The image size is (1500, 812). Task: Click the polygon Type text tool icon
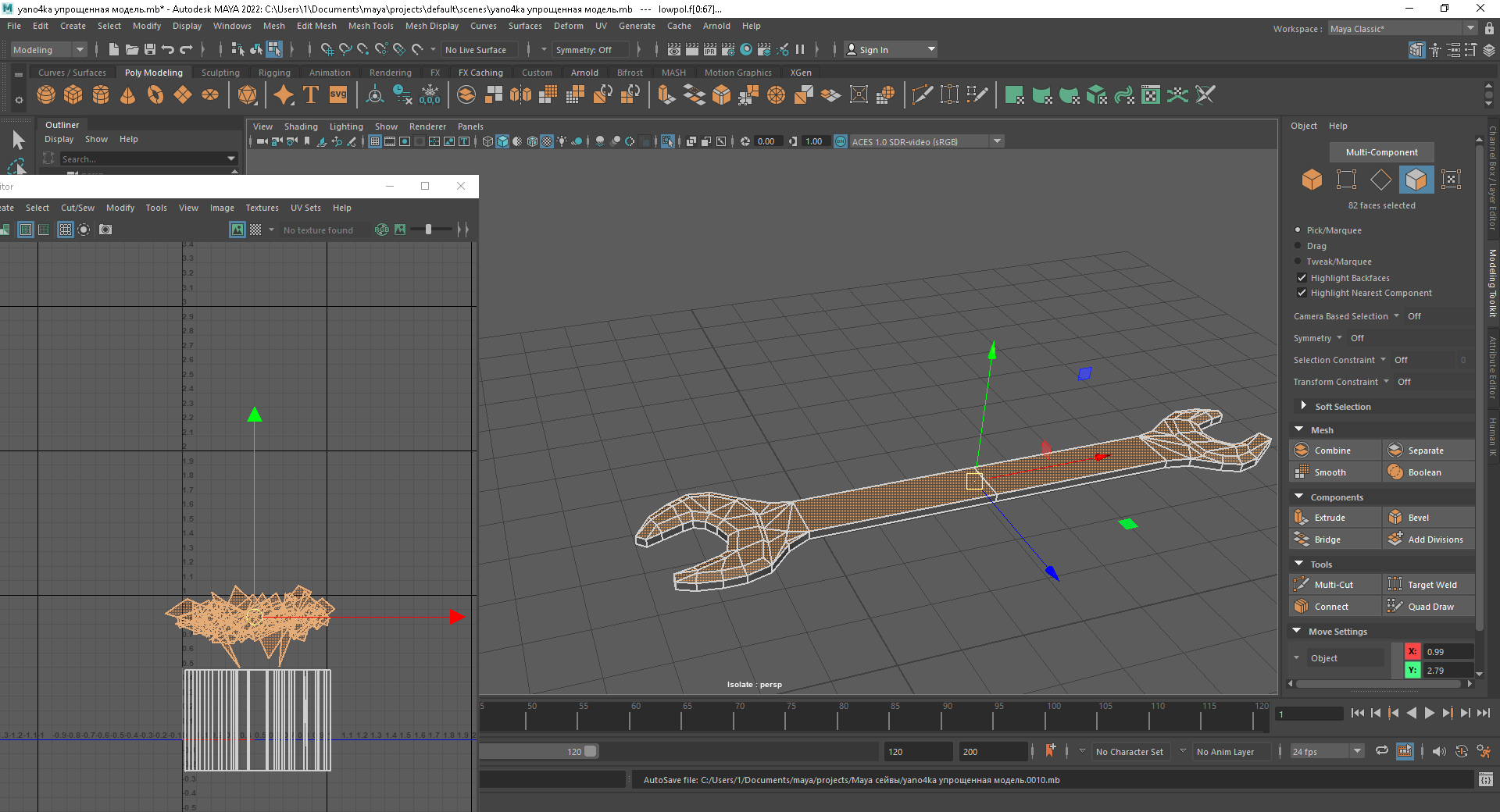pyautogui.click(x=311, y=95)
